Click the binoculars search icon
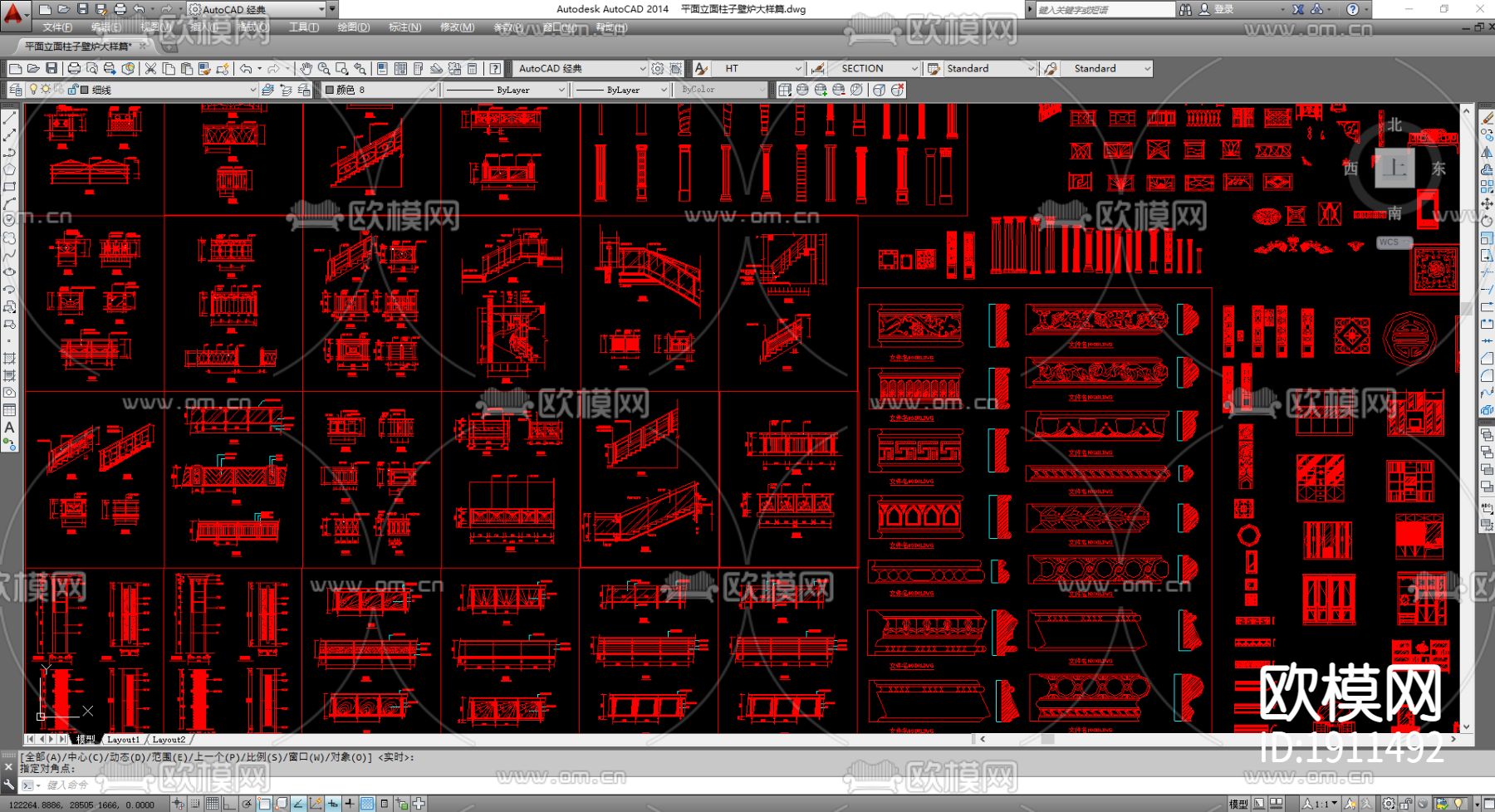 [1185, 9]
